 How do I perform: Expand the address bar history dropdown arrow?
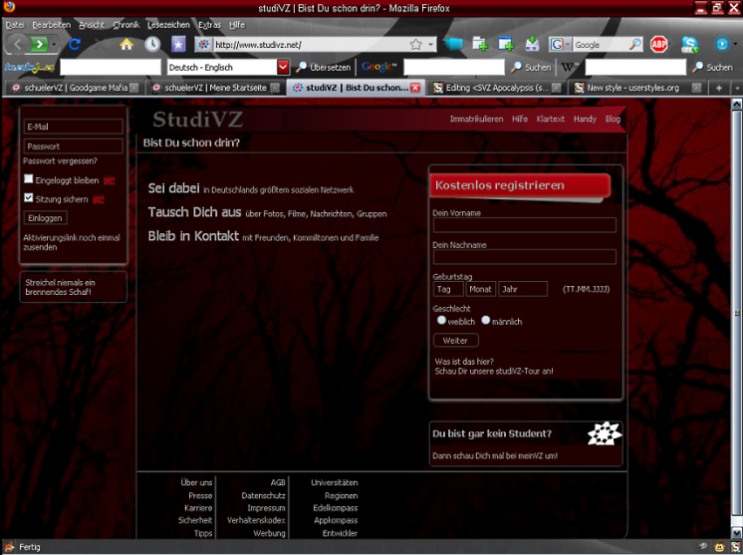coord(431,45)
